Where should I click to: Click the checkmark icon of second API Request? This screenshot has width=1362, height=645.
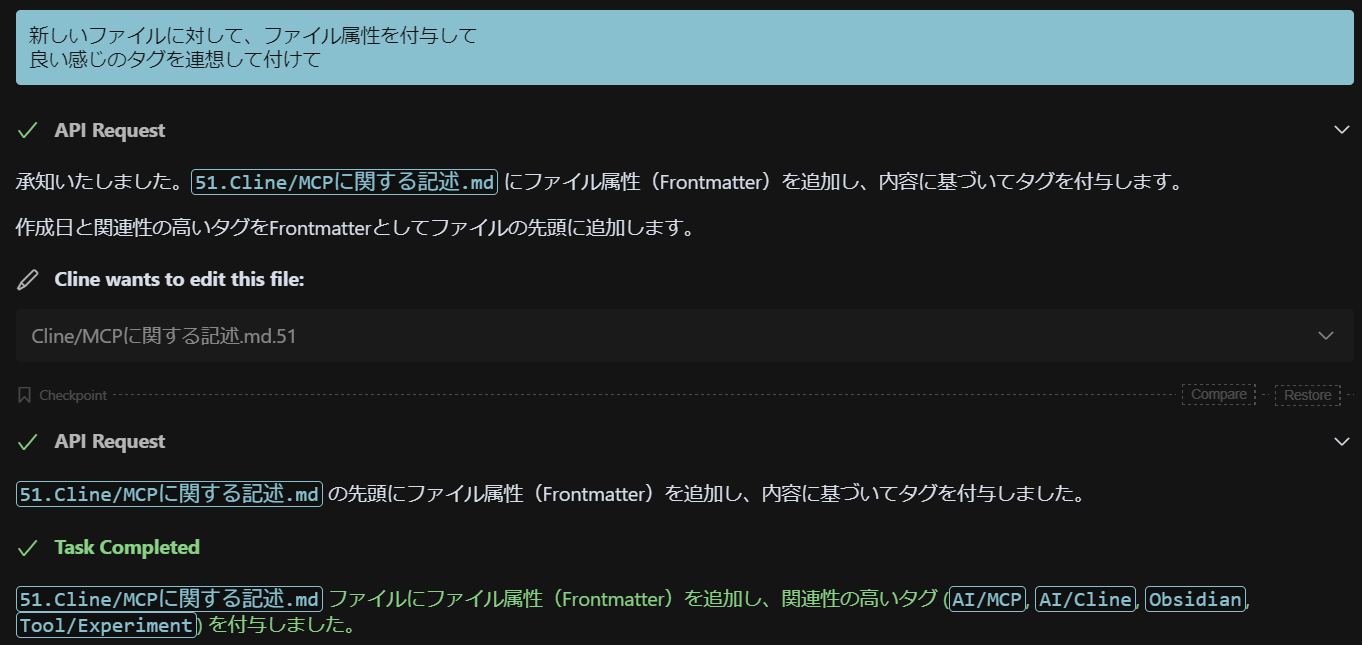point(28,442)
